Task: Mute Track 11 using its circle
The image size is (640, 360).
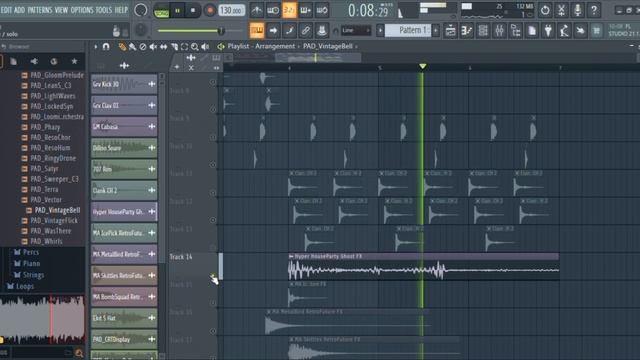Action: point(213,193)
